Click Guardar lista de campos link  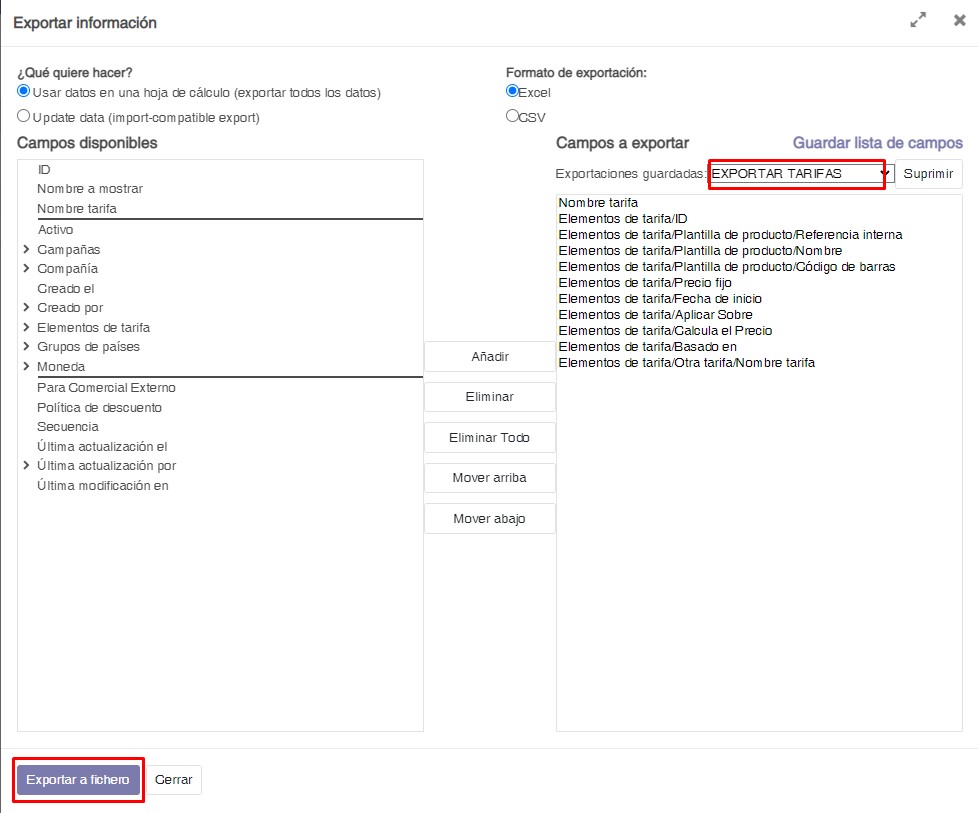[877, 143]
